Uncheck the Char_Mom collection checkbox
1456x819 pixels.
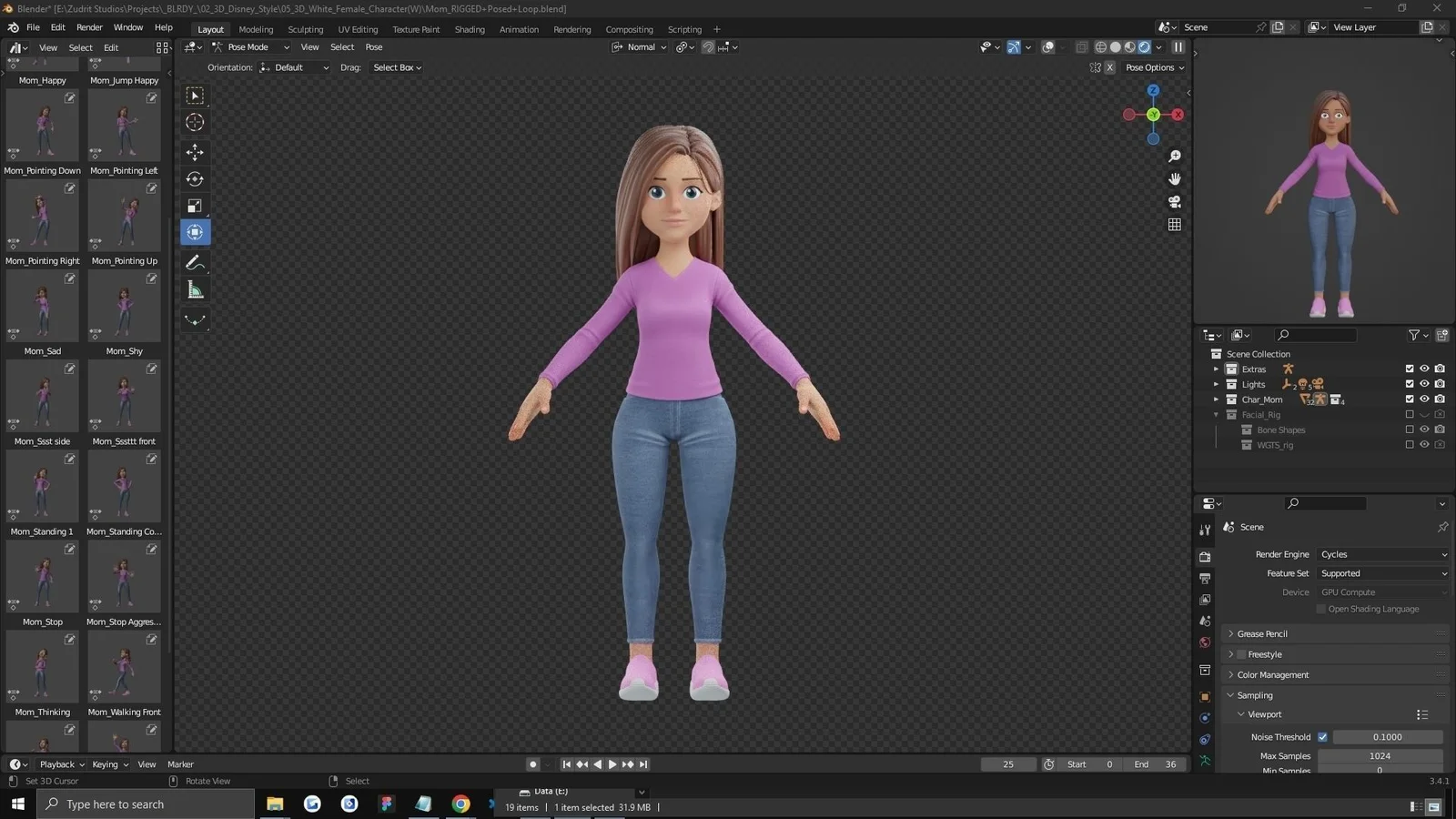coord(1409,399)
